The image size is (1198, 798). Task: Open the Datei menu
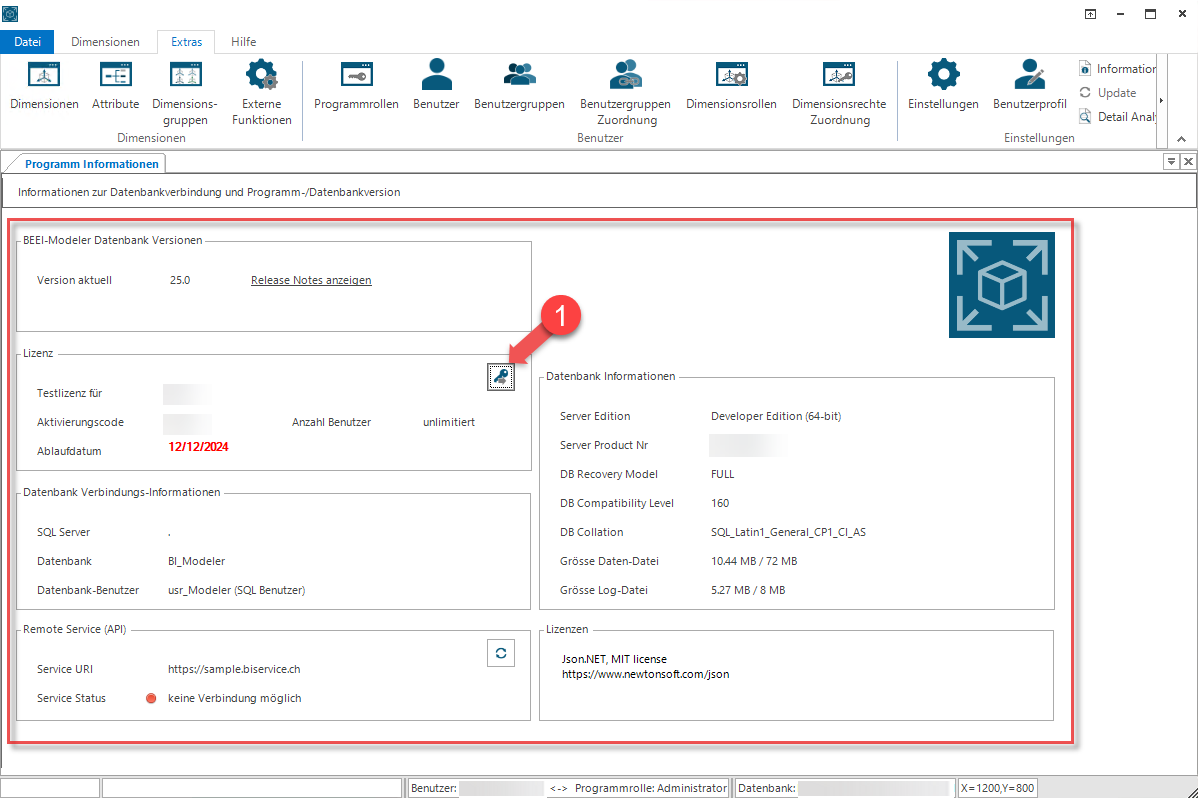[27, 42]
